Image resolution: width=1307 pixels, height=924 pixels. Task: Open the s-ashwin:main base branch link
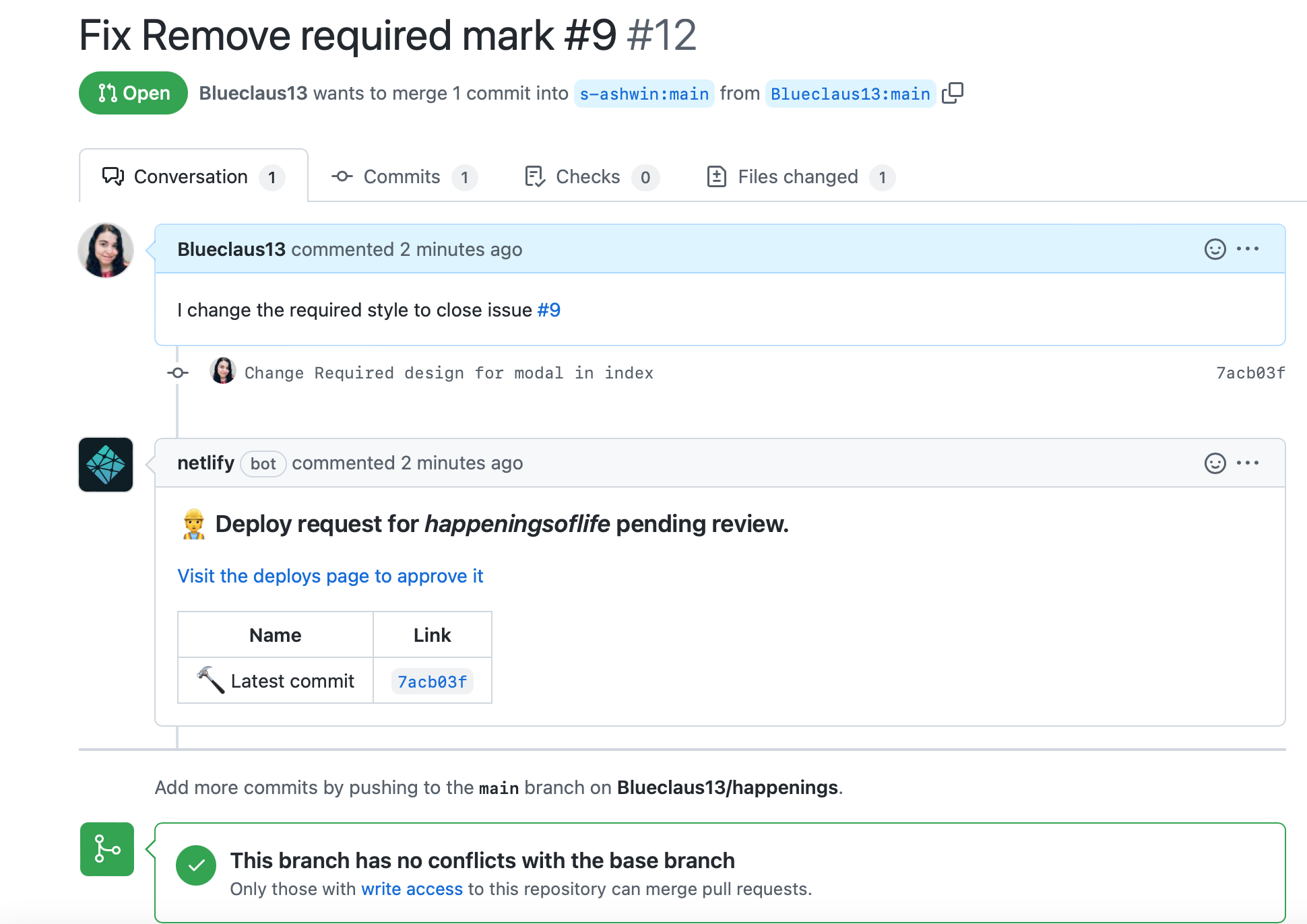tap(643, 94)
